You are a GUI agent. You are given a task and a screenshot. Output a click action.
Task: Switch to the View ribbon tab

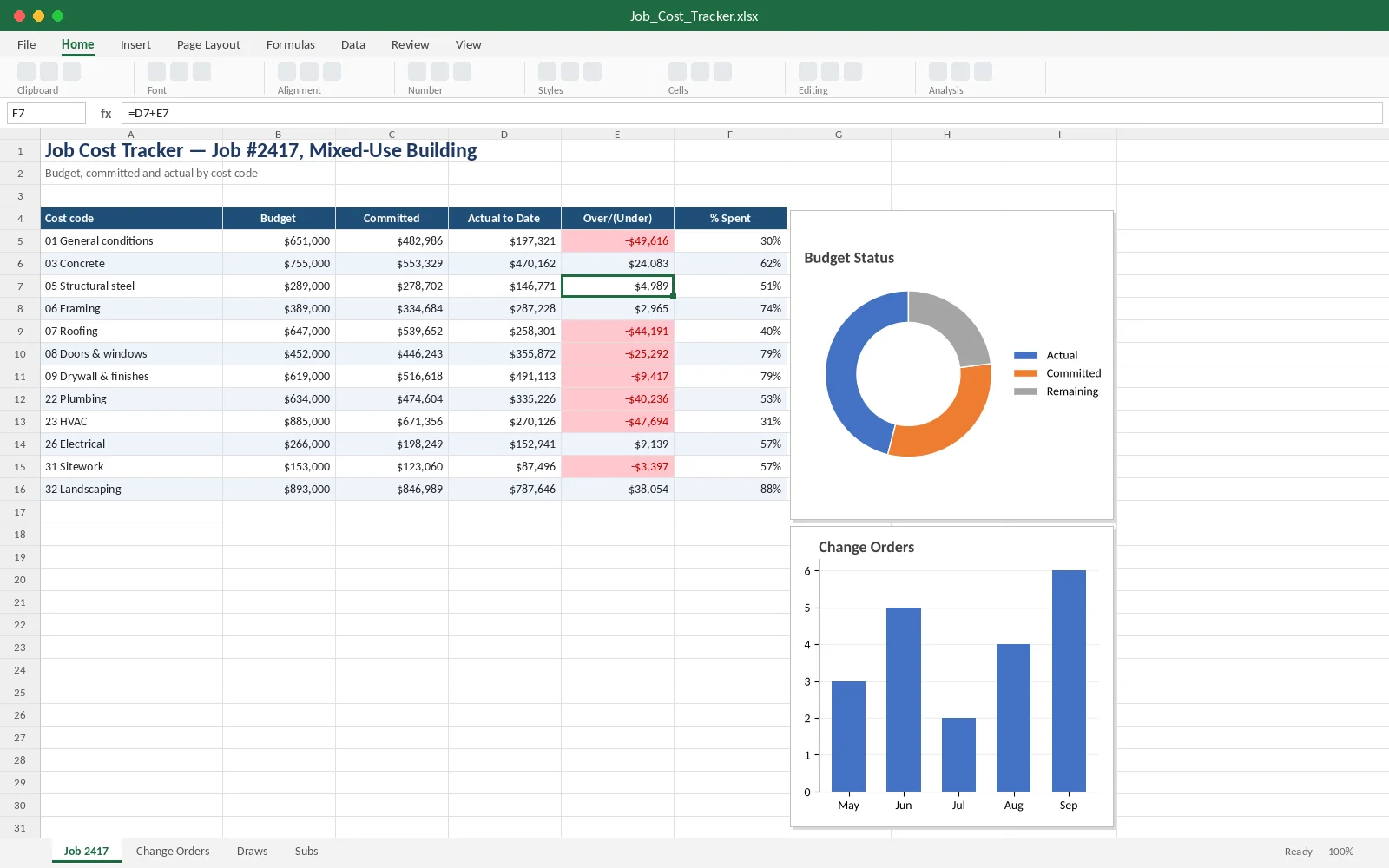(469, 44)
